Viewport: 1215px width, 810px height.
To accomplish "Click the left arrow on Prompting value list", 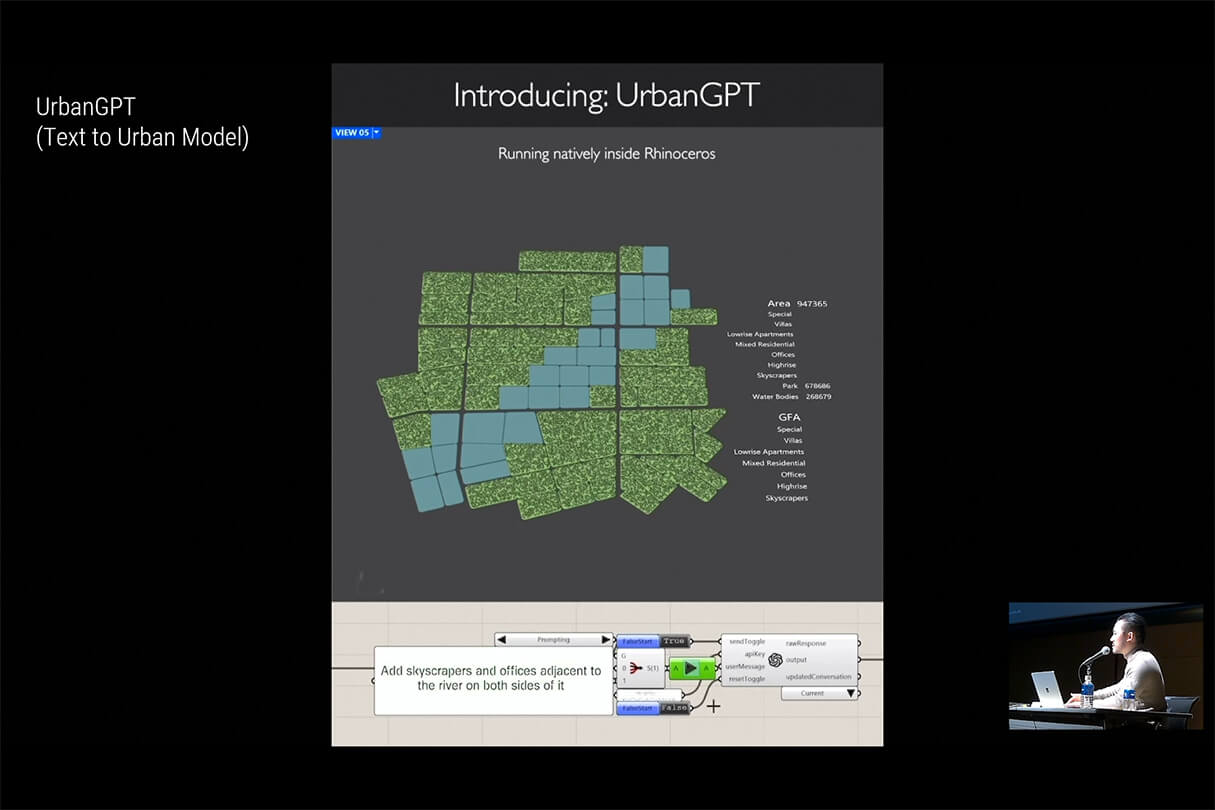I will (502, 639).
